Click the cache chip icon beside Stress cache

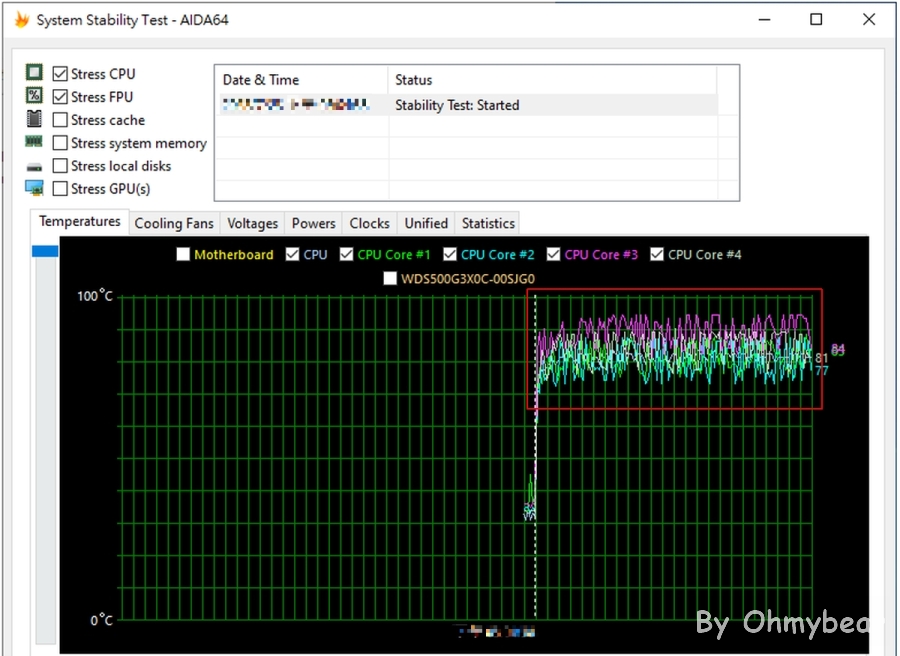[x=34, y=119]
